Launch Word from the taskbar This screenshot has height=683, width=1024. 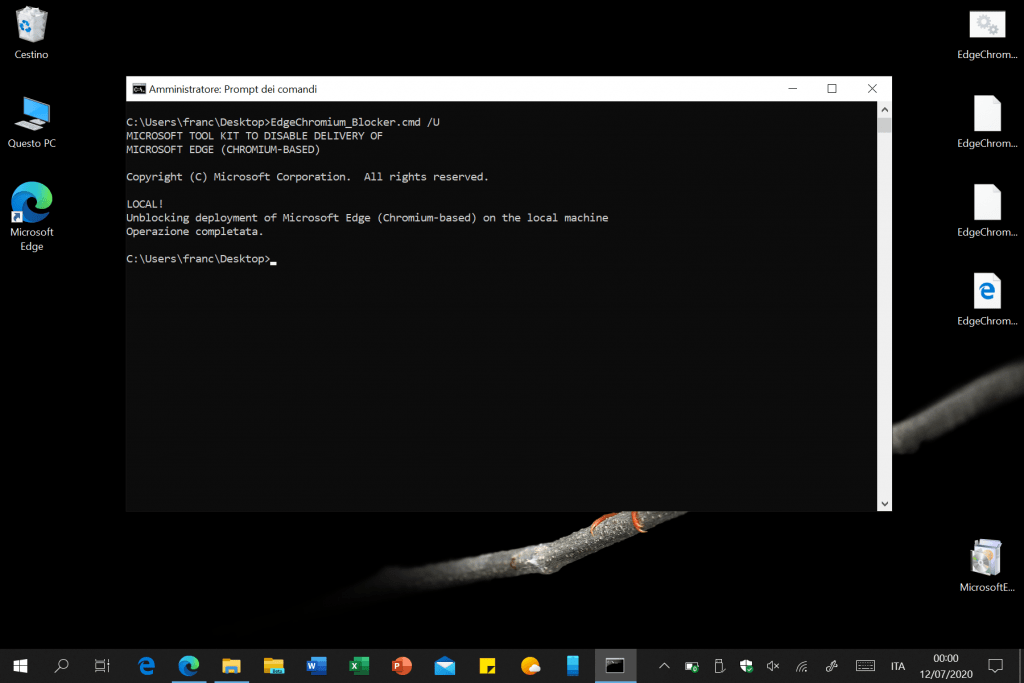(x=316, y=665)
